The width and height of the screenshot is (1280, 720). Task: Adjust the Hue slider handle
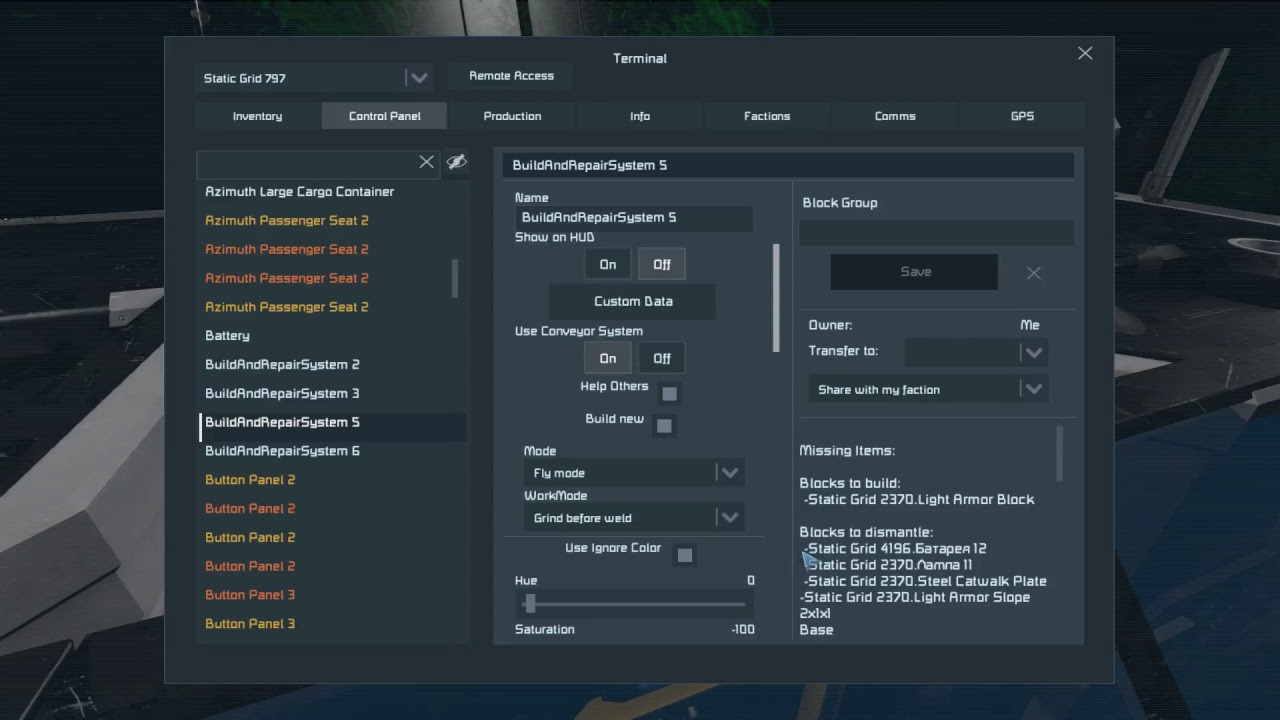click(530, 603)
